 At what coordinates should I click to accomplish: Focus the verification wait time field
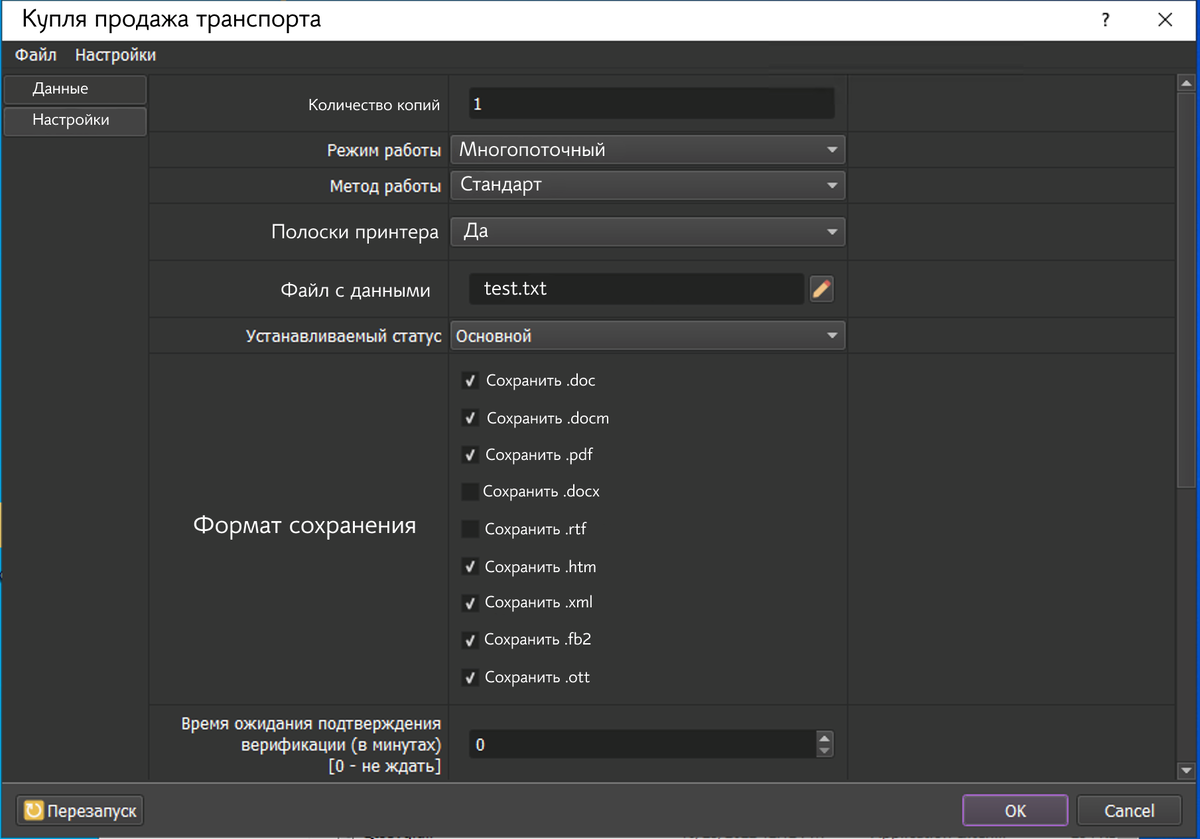point(642,745)
